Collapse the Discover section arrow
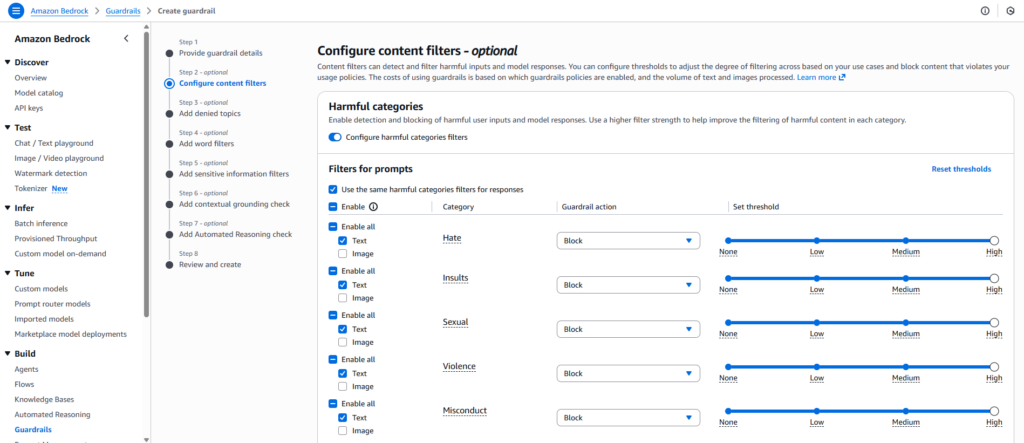 (8, 62)
